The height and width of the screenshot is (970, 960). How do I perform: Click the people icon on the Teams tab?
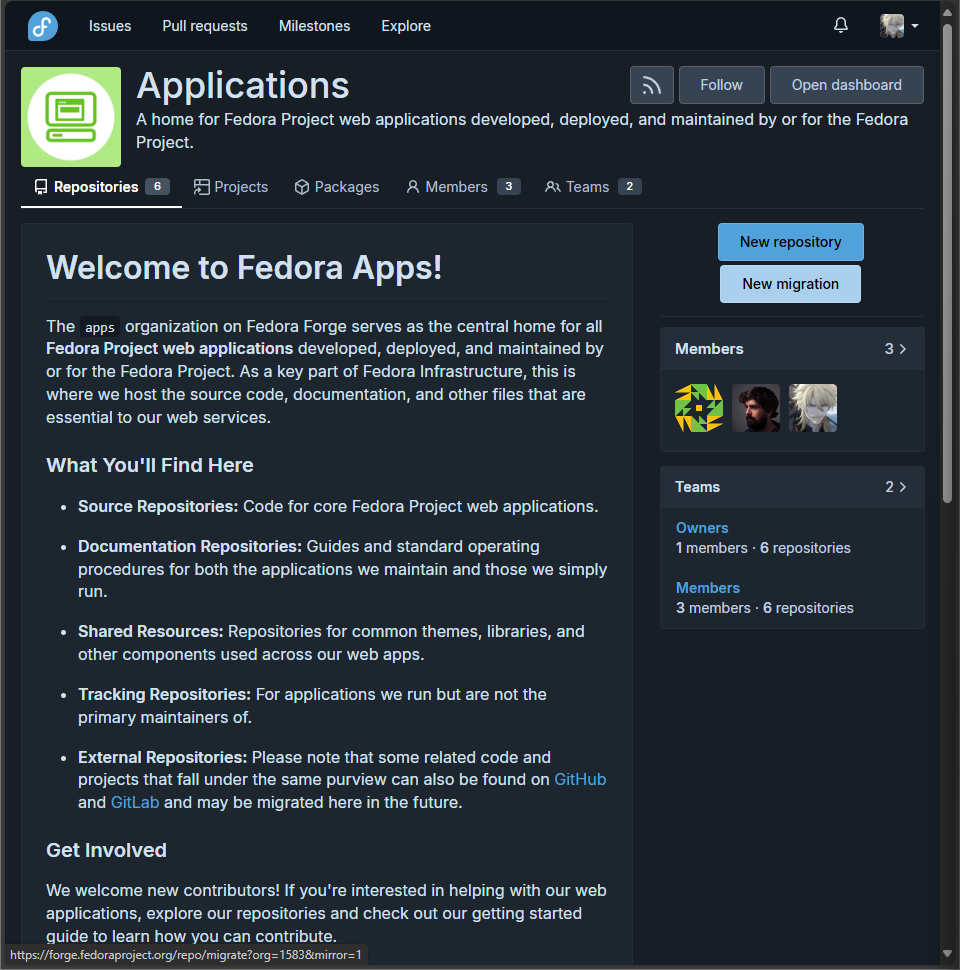[x=552, y=187]
